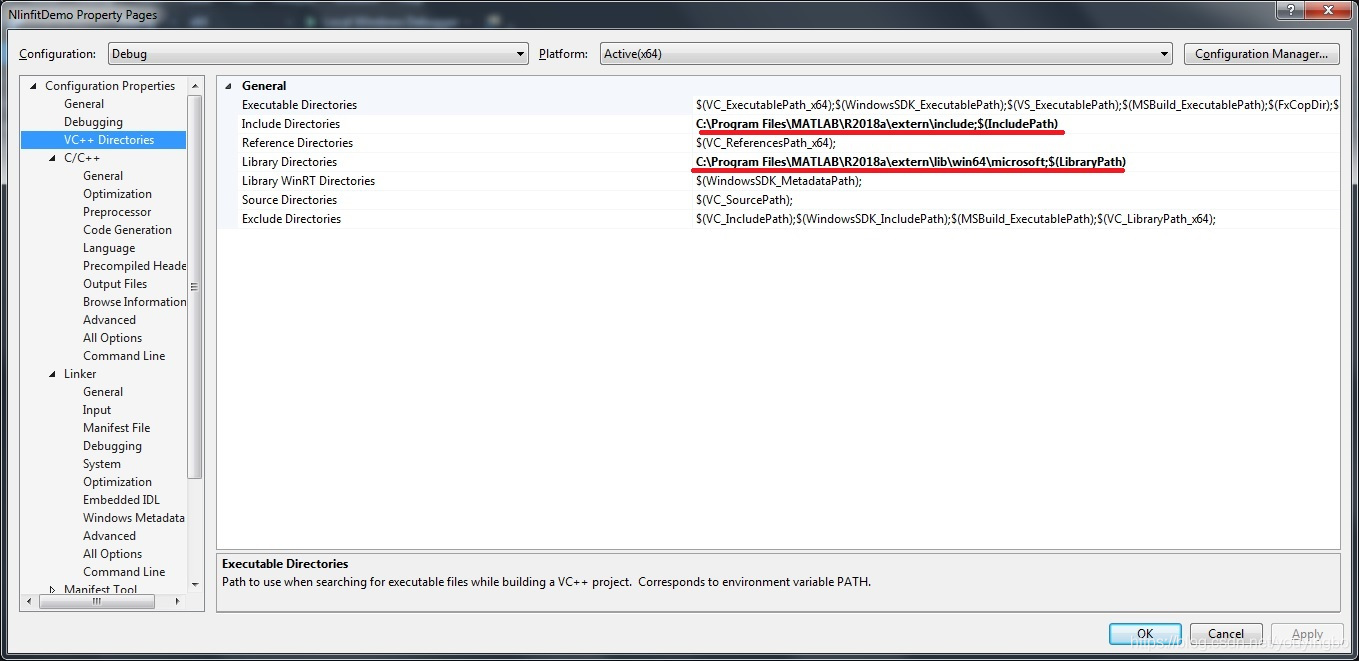Click the tree horizontal scrollbar right arrow
Image resolution: width=1359 pixels, height=661 pixels.
[178, 602]
